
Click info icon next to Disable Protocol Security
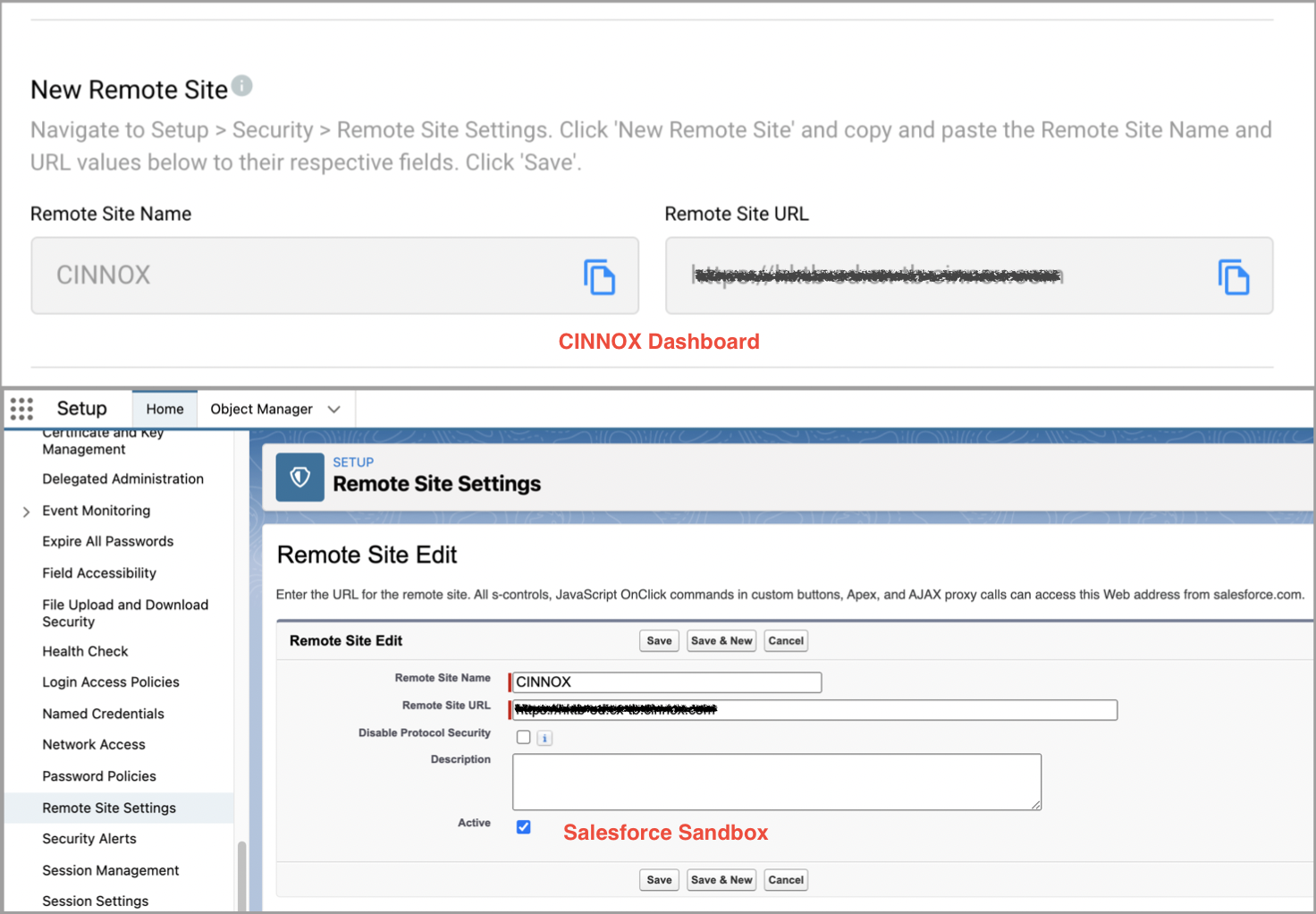(544, 738)
